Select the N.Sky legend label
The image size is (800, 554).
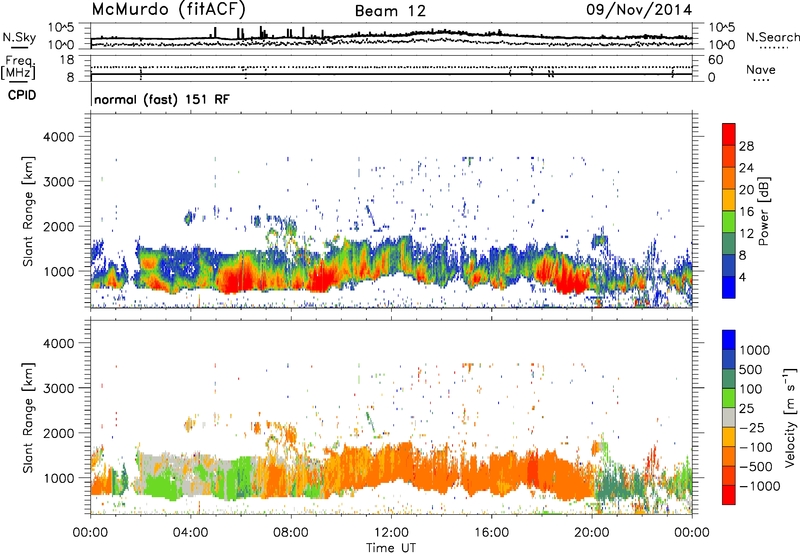(19, 37)
